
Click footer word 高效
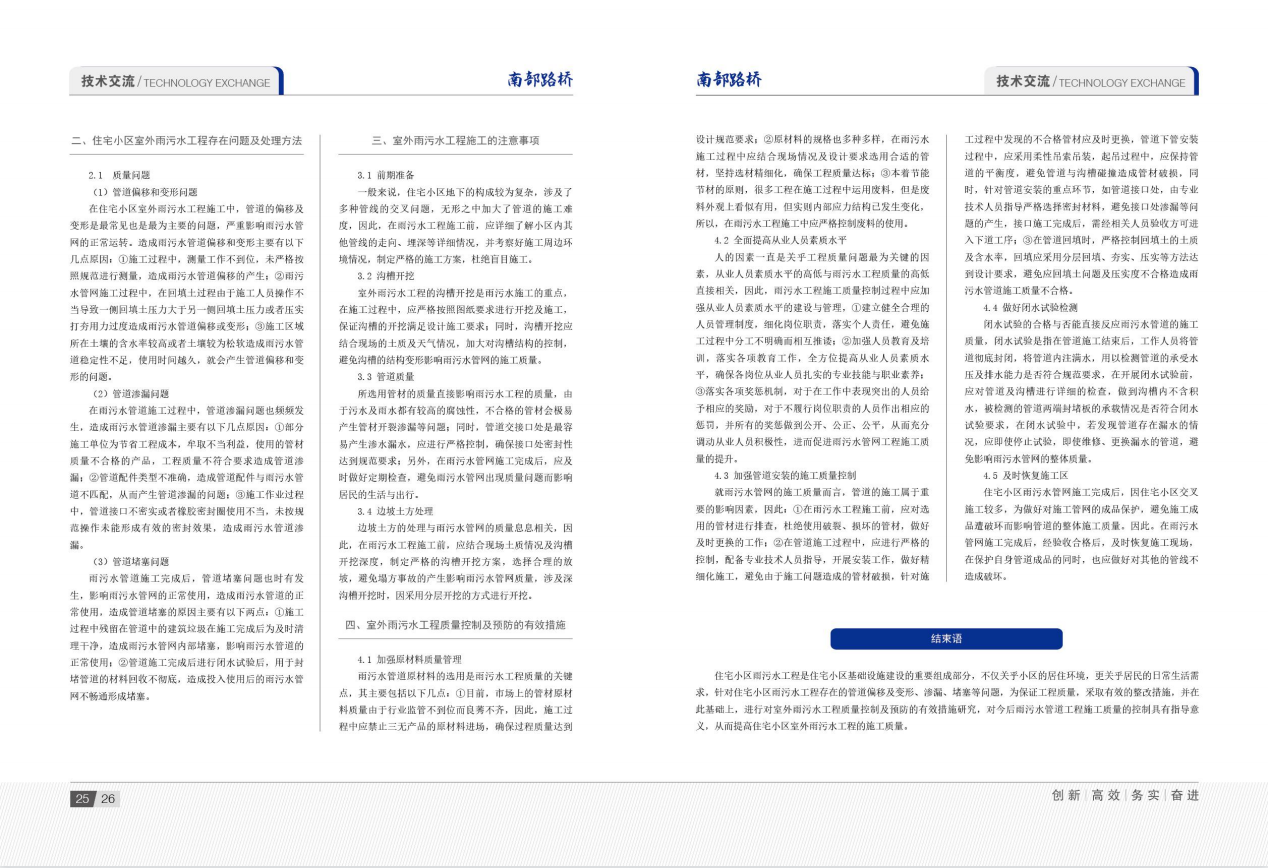[1106, 795]
